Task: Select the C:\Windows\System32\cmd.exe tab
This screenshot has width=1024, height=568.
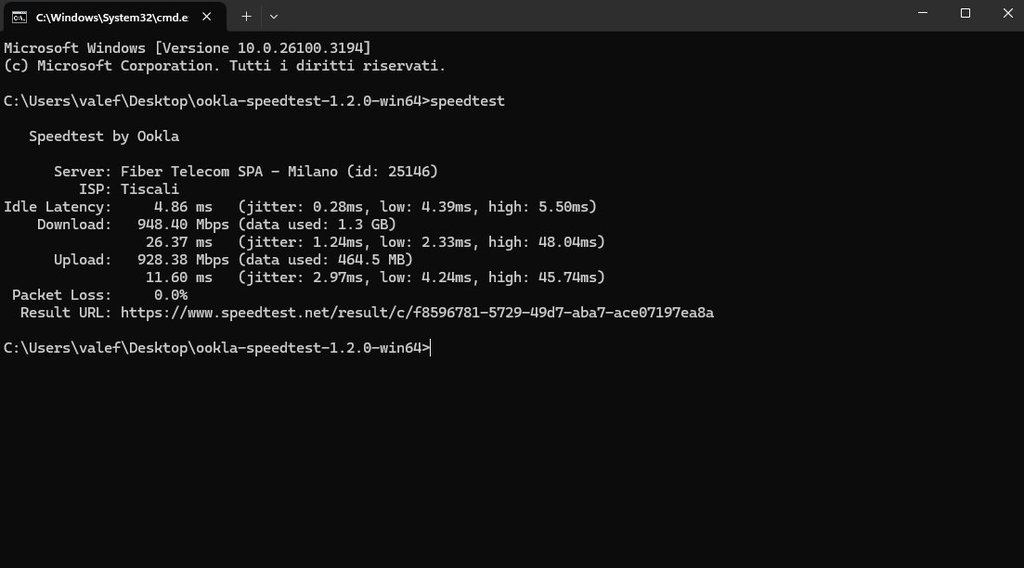Action: 110,17
